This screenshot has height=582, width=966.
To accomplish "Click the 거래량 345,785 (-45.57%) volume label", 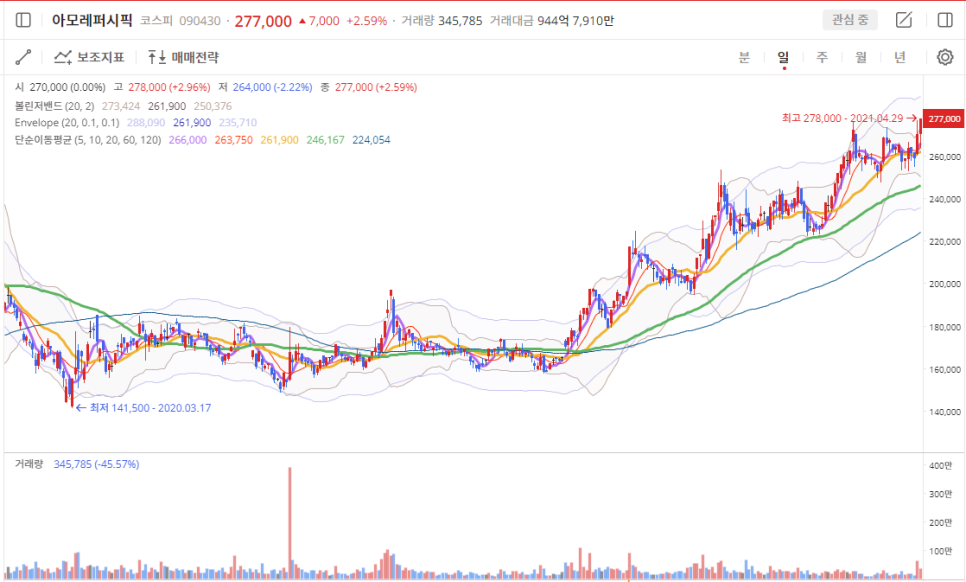I will [77, 464].
